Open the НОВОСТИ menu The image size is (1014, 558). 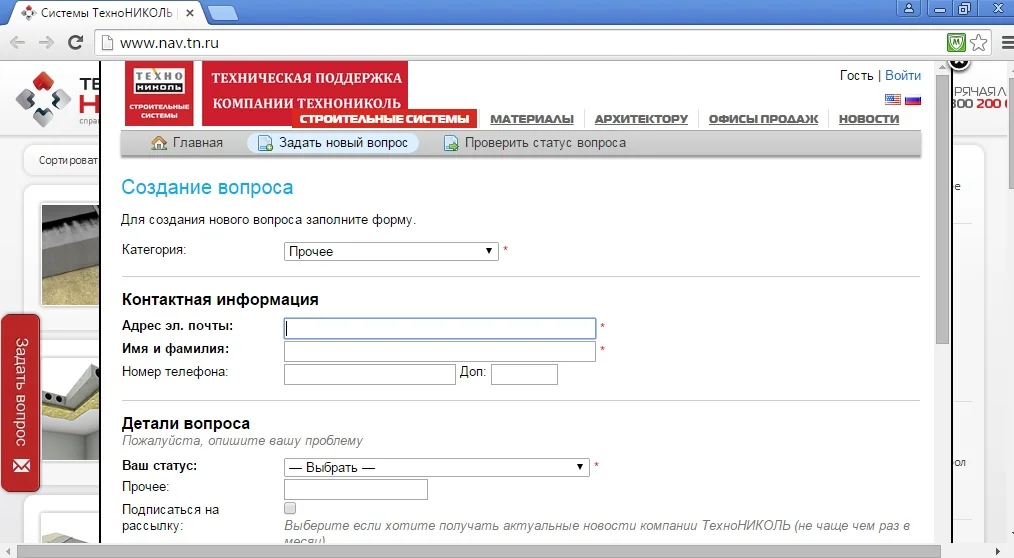[868, 119]
